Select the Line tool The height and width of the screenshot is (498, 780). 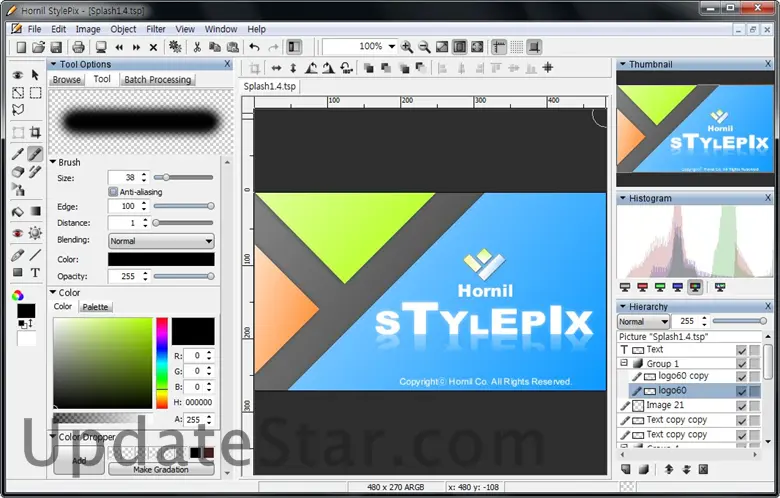click(x=35, y=255)
